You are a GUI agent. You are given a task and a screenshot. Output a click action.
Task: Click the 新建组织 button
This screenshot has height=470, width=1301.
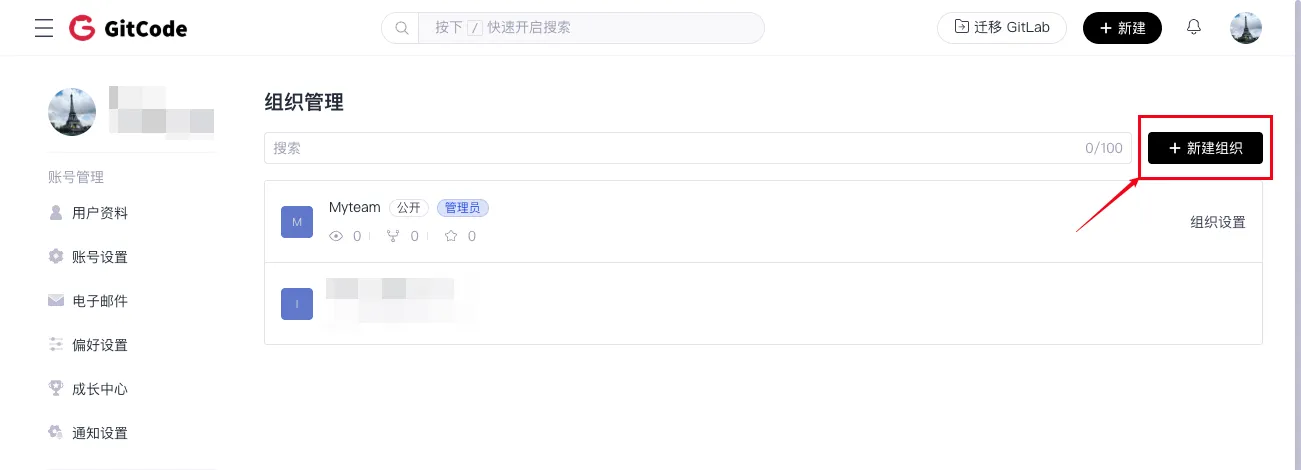pos(1205,148)
